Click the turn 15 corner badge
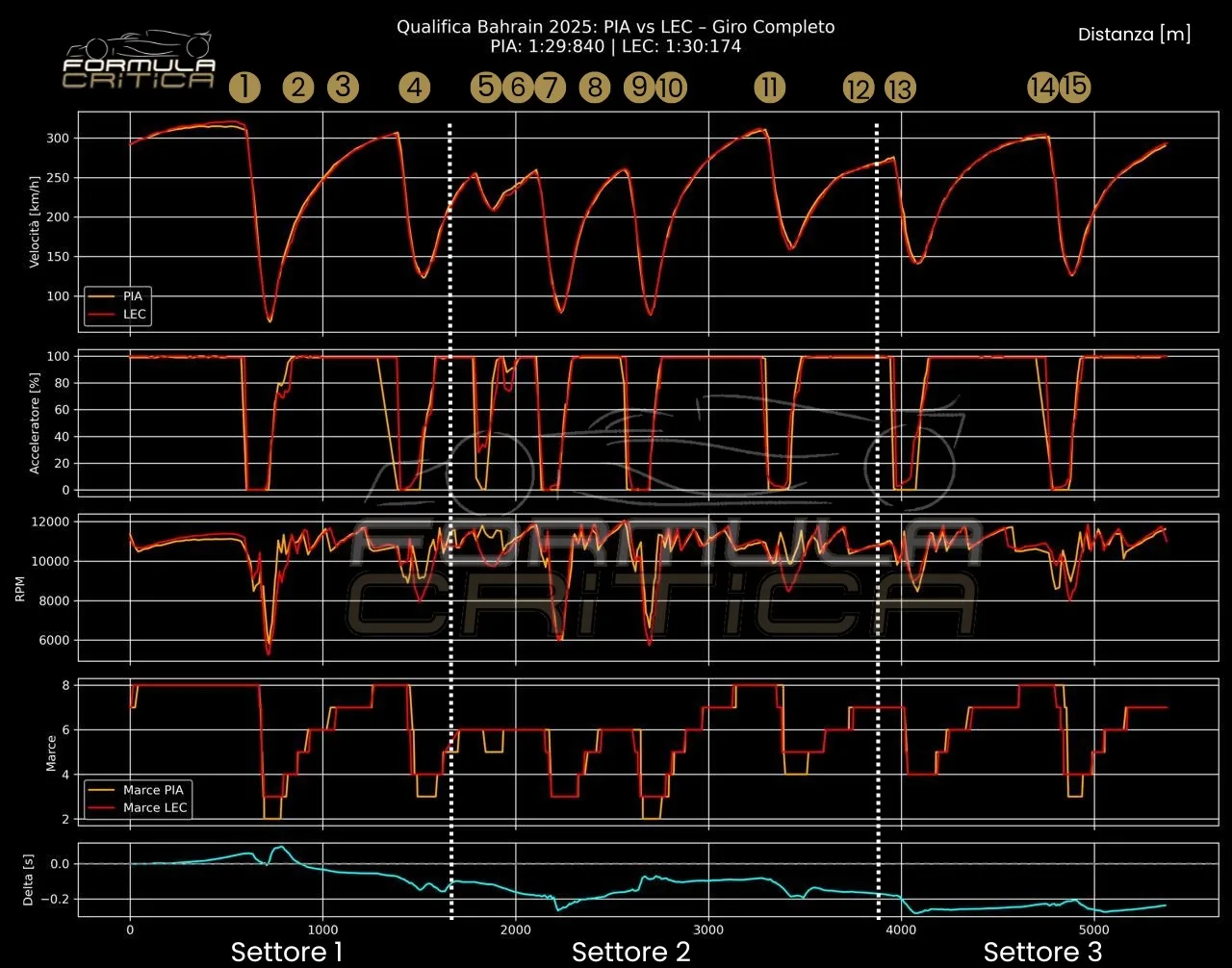This screenshot has width=1232, height=968. pos(1075,87)
